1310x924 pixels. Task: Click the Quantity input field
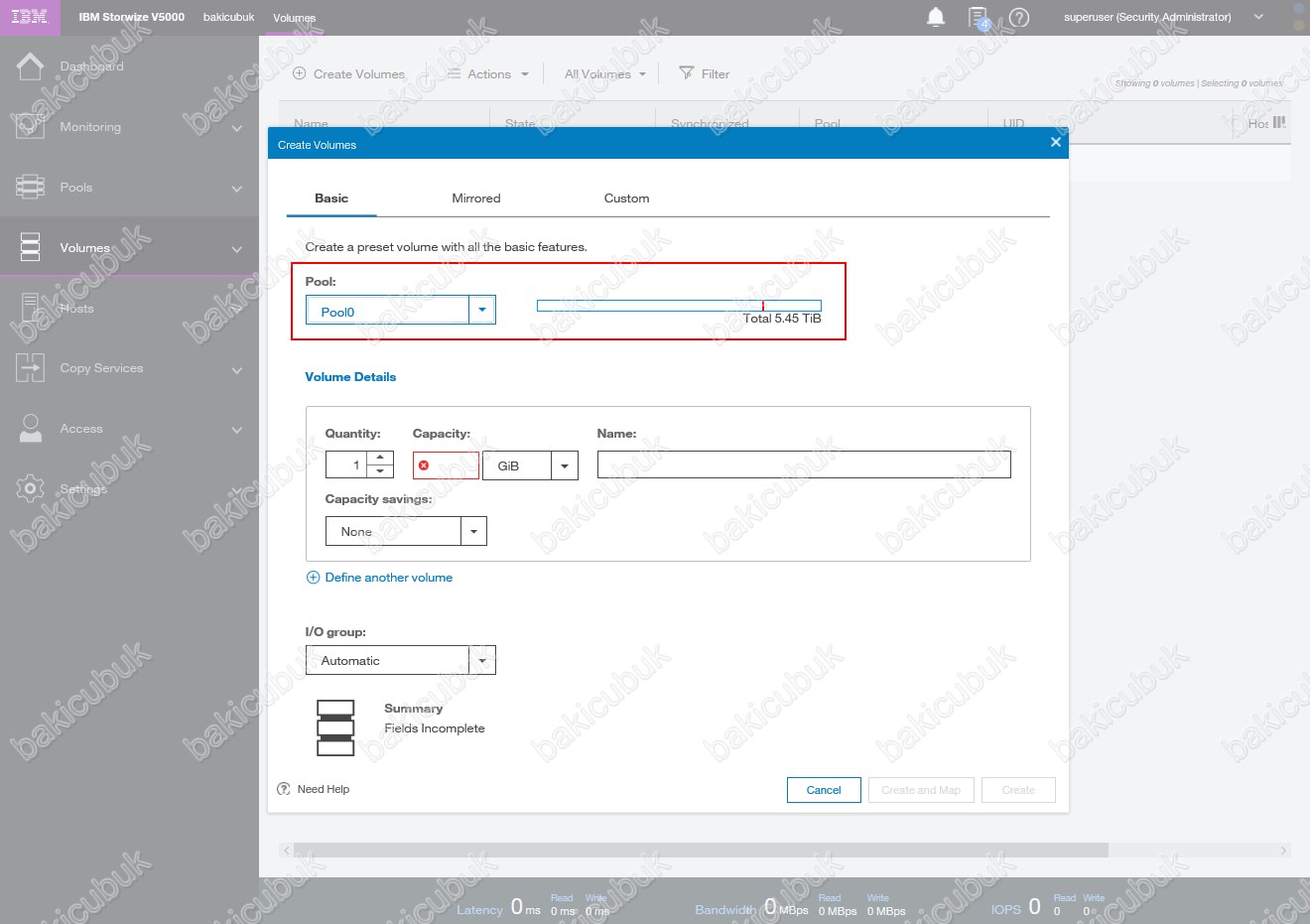[346, 464]
